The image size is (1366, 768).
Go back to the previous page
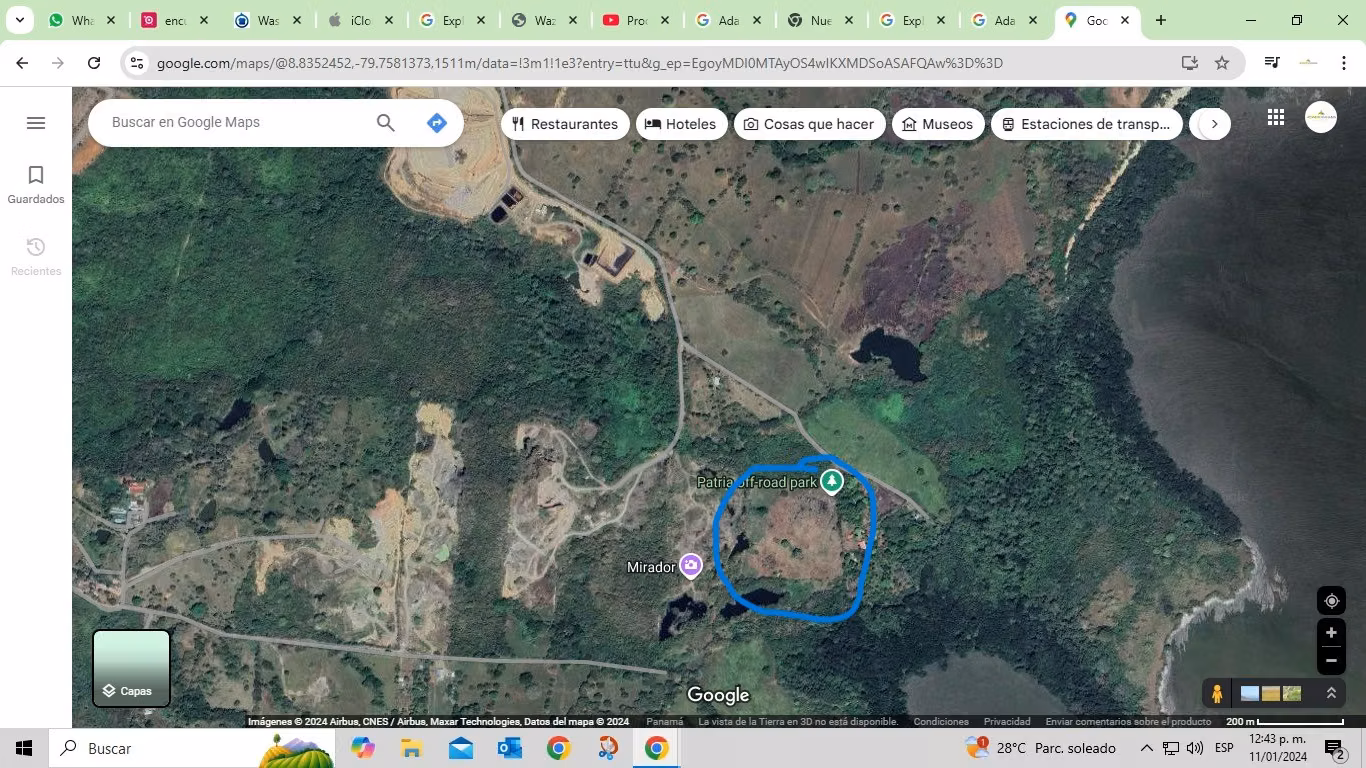(x=22, y=63)
